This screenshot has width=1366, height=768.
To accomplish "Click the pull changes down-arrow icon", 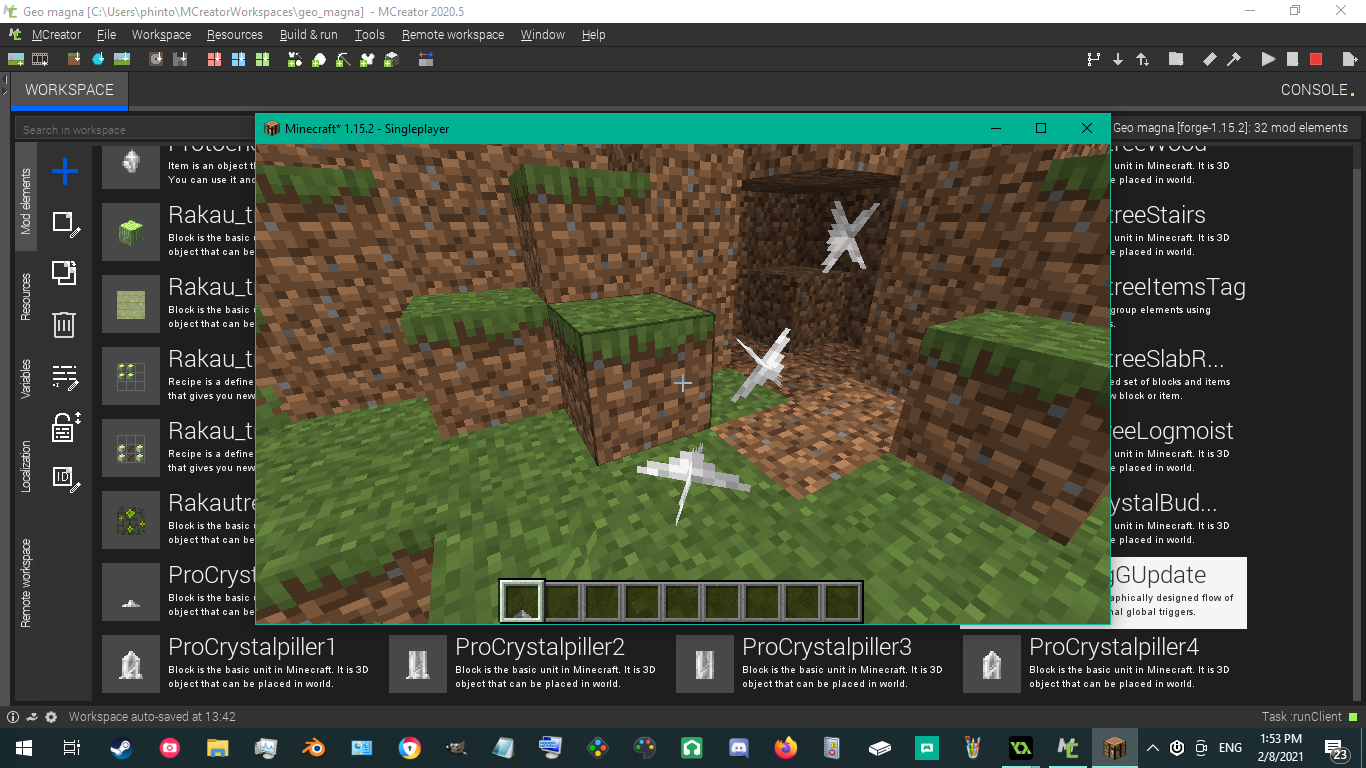I will (1118, 60).
